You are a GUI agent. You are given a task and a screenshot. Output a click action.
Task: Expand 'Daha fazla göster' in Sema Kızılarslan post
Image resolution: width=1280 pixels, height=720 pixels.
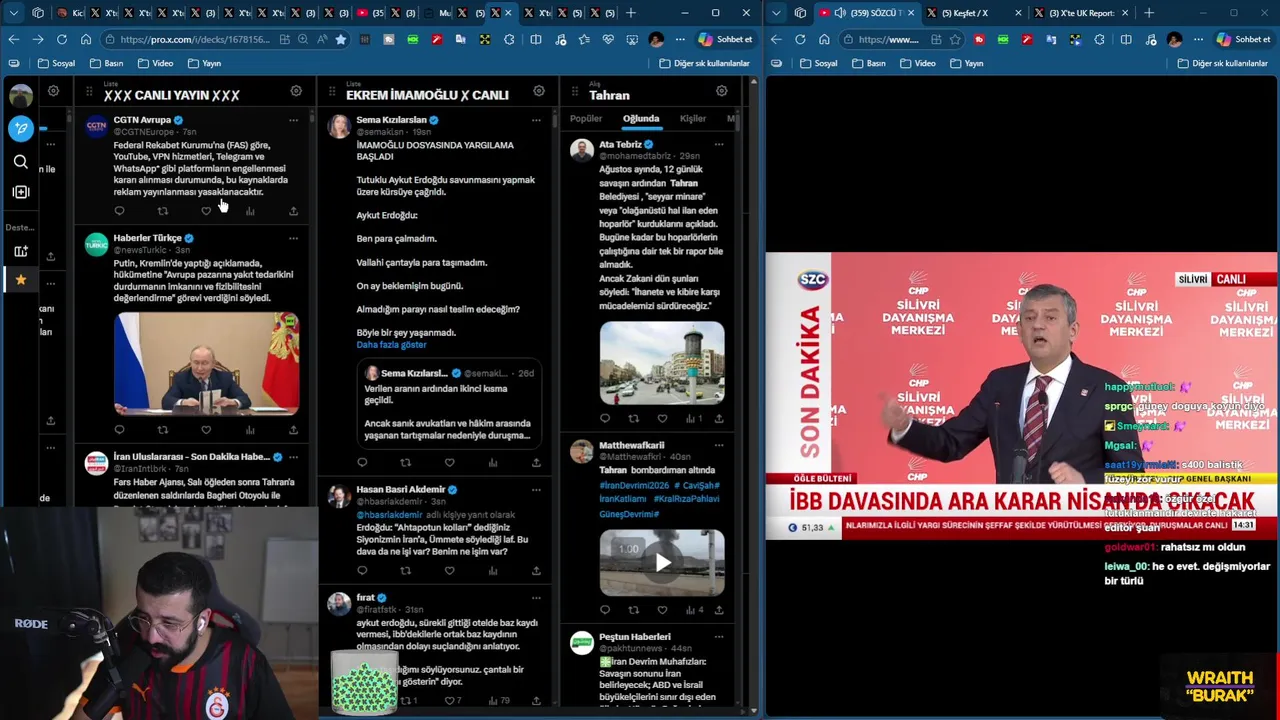coord(391,344)
